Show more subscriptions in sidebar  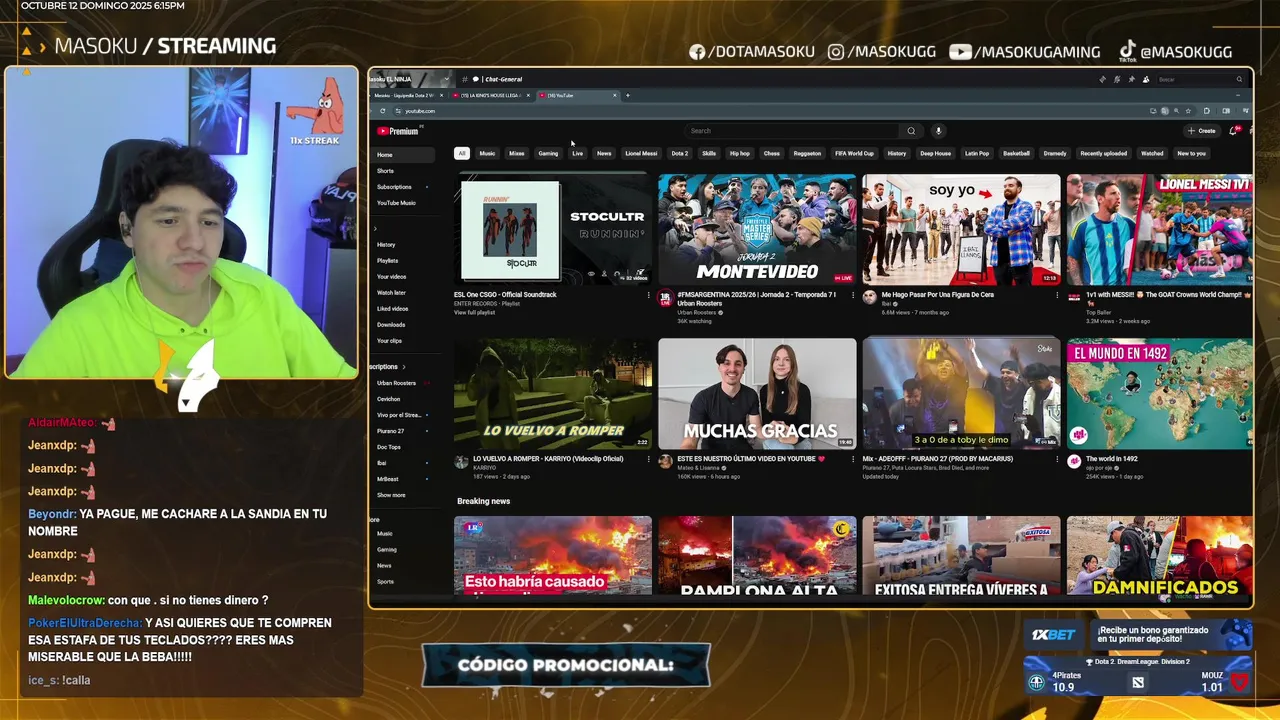click(x=391, y=495)
